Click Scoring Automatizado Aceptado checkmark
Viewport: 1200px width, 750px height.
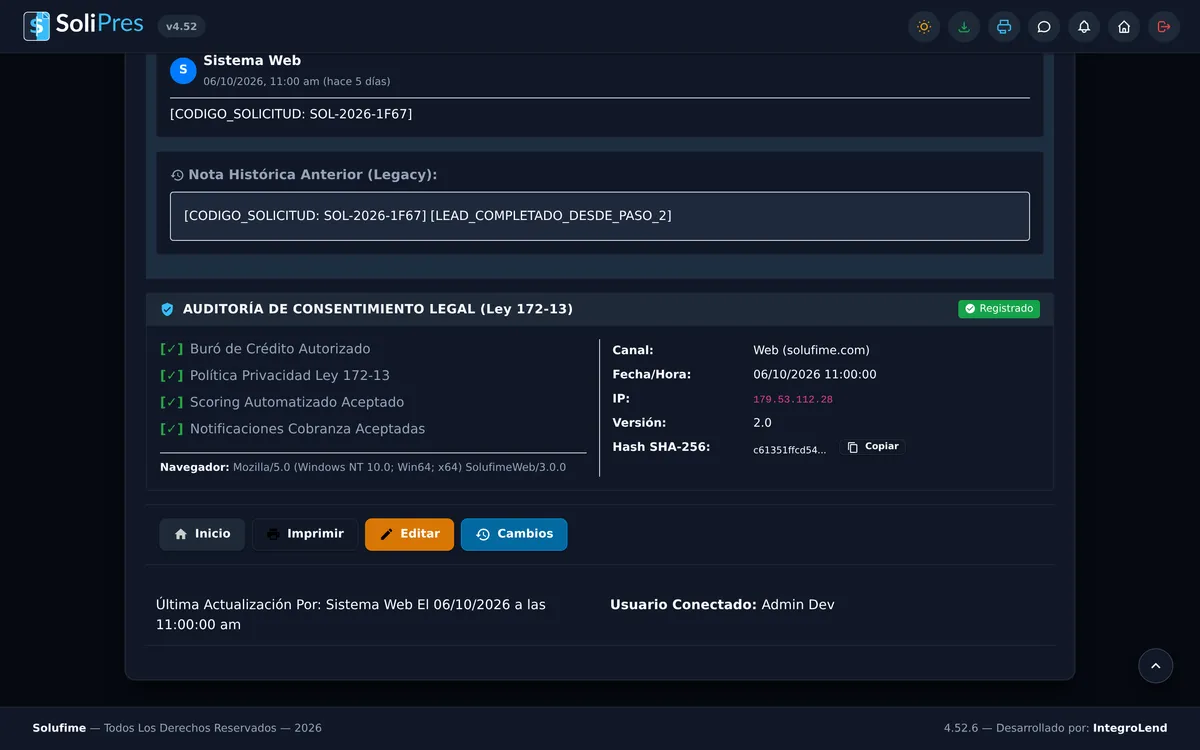(x=172, y=402)
